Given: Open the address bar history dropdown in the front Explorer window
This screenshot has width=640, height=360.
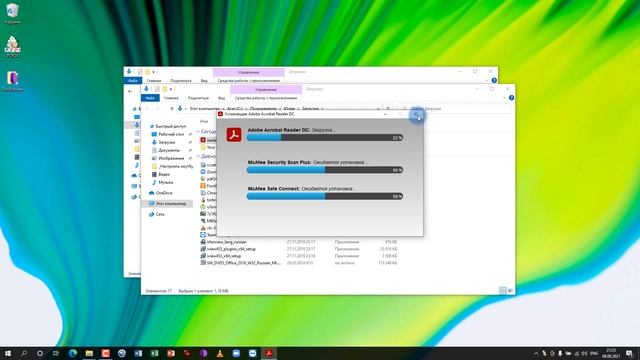Looking at the screenshot, I should 378,109.
